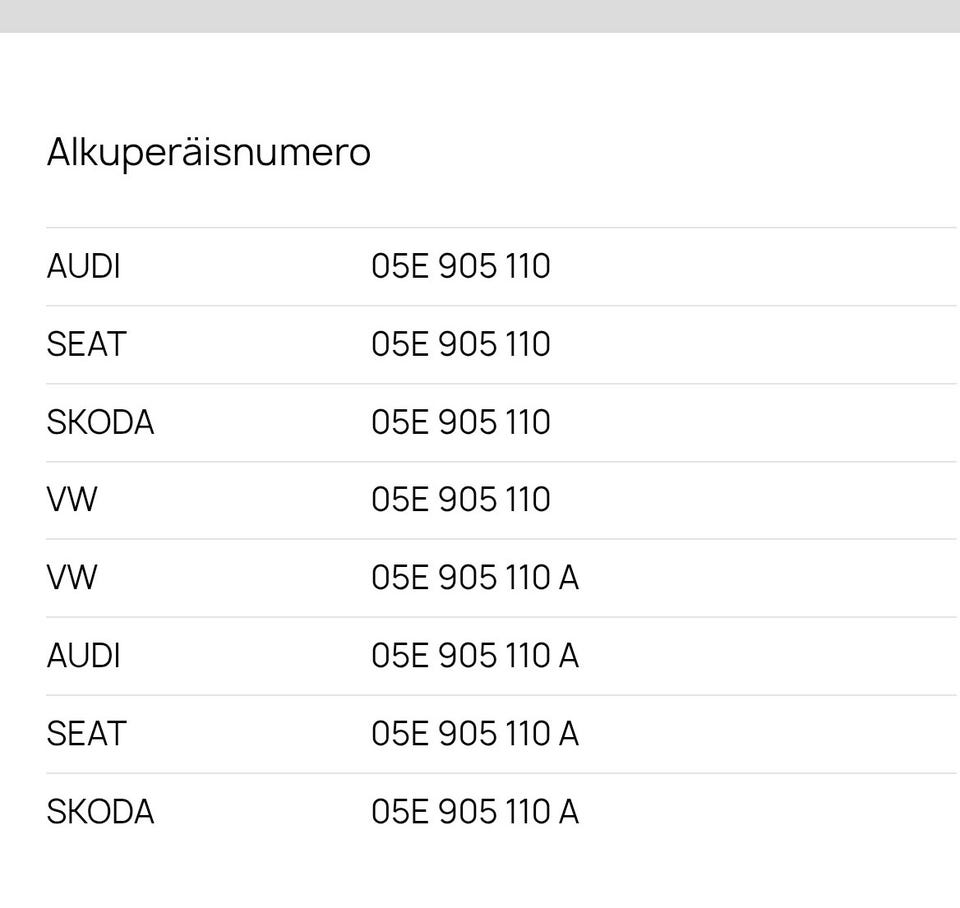Select AUDI's part number 05E 905 110
The width and height of the screenshot is (960, 908).
pyautogui.click(x=460, y=267)
